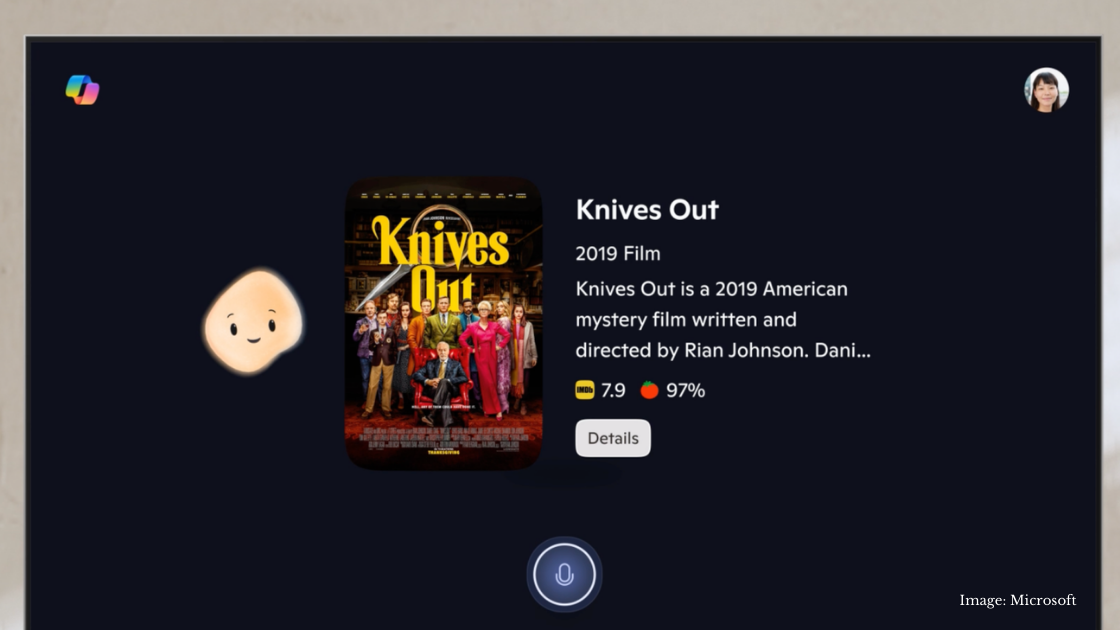The image size is (1120, 630).
Task: Click the 97% Rotten Tomatoes score
Action: (x=686, y=390)
